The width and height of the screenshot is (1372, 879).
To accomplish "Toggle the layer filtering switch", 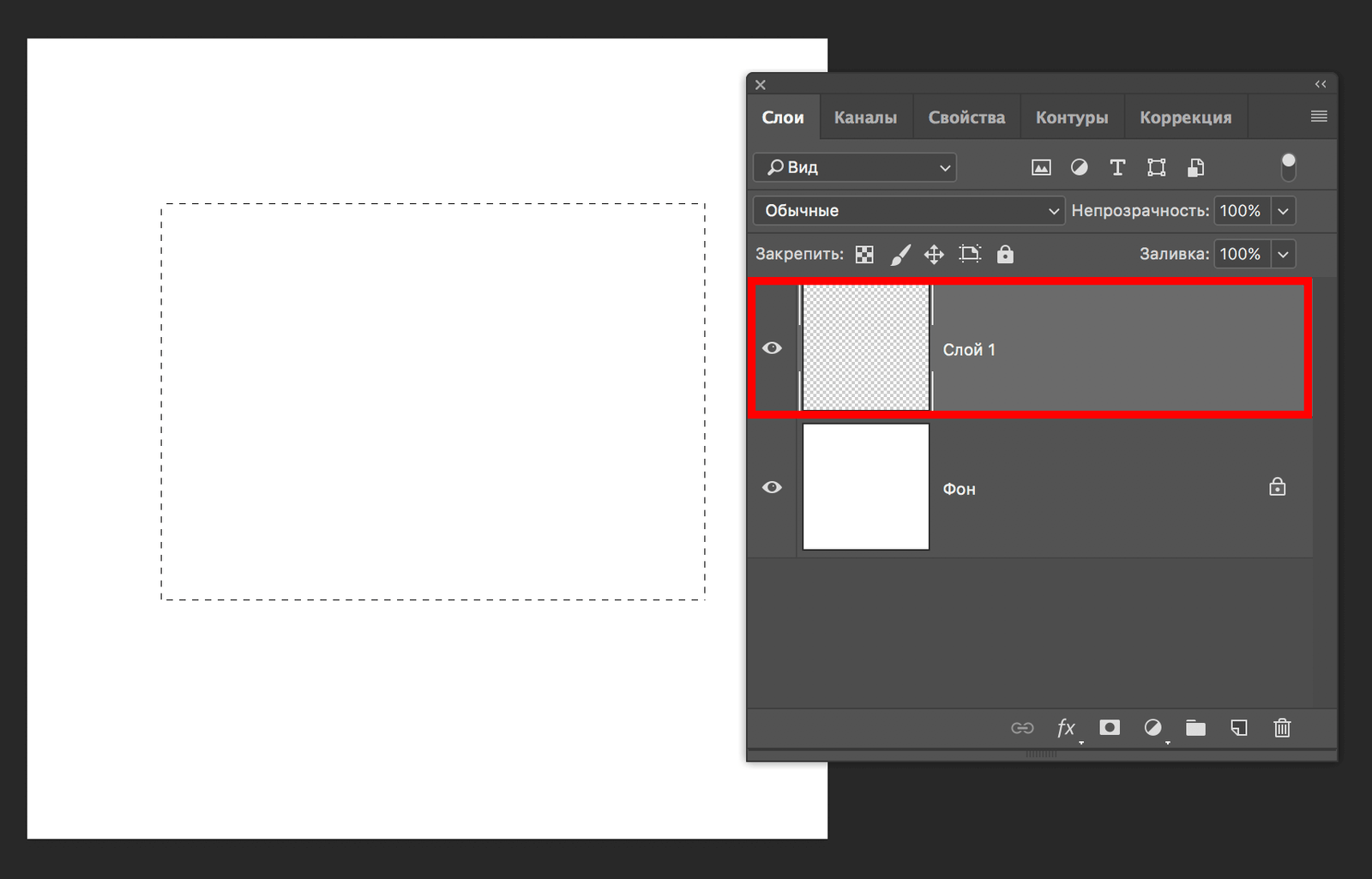I will [1288, 167].
